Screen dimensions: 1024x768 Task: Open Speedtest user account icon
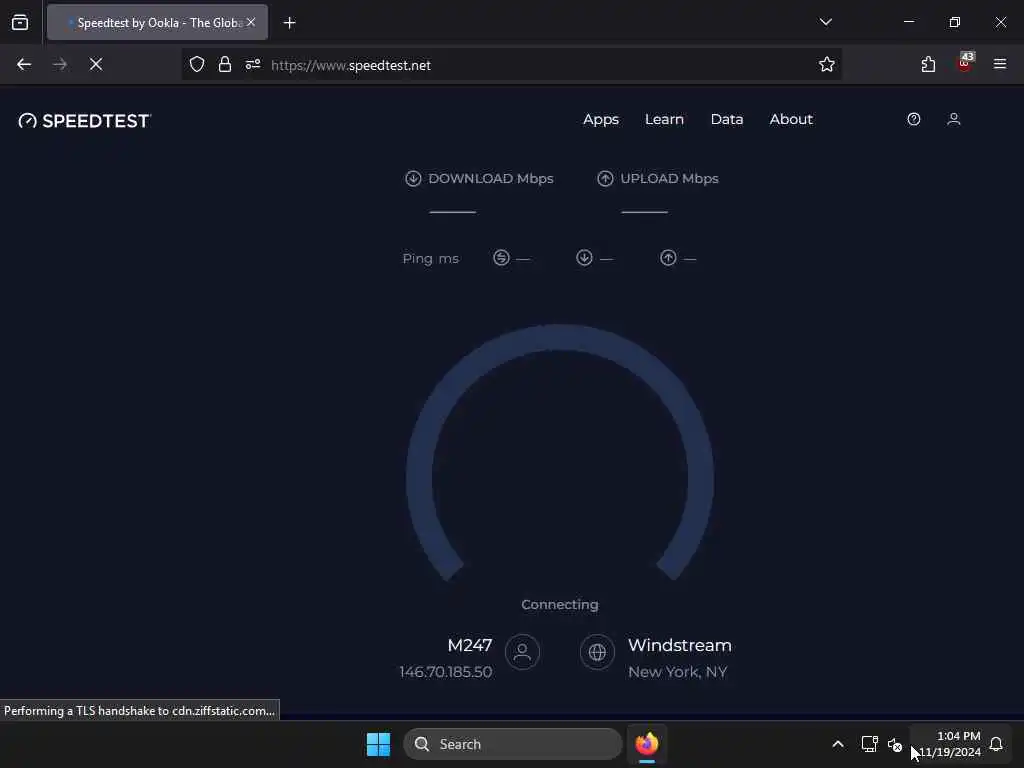pyautogui.click(x=953, y=119)
